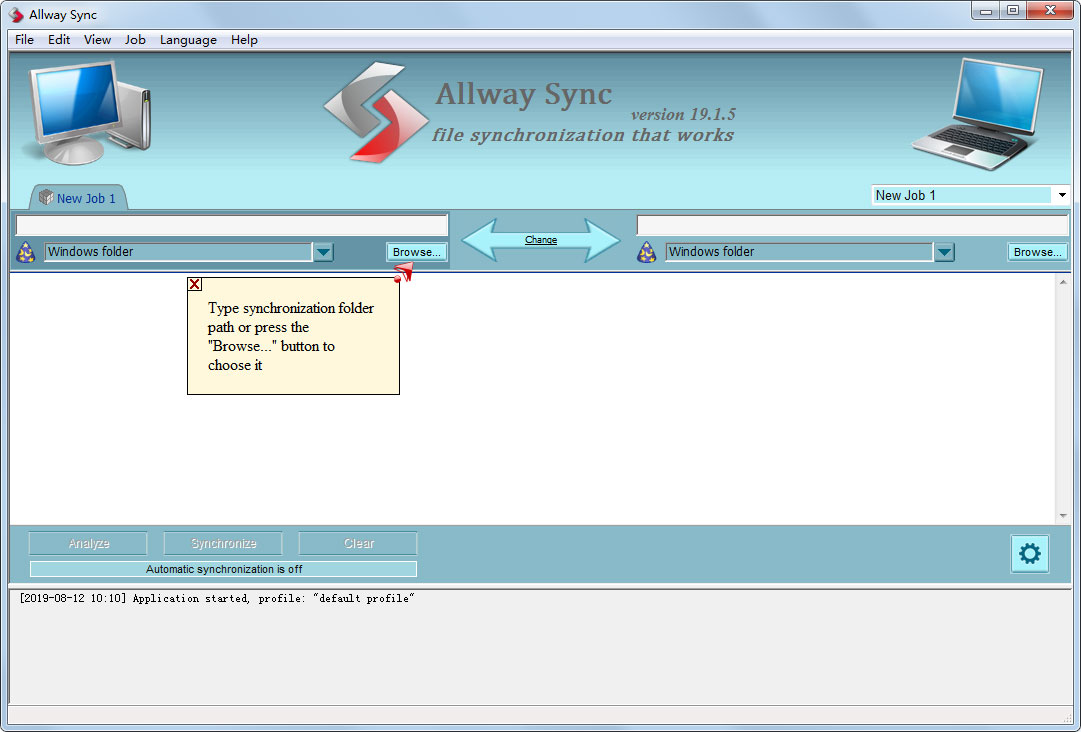This screenshot has width=1081, height=732.
Task: Click the Allway Sync title bar icon
Action: 14,14
